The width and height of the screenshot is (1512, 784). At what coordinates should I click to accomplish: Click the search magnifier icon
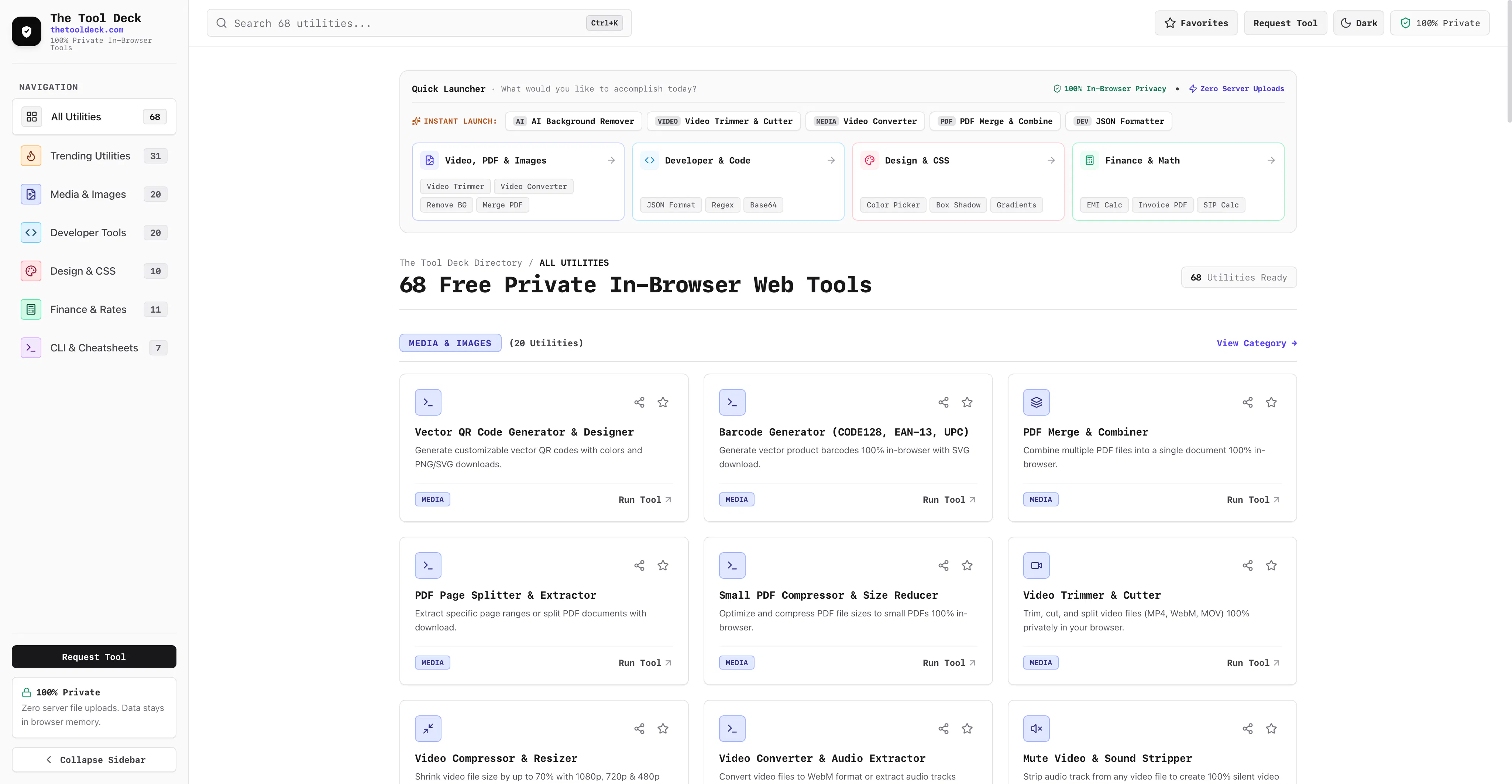click(221, 23)
